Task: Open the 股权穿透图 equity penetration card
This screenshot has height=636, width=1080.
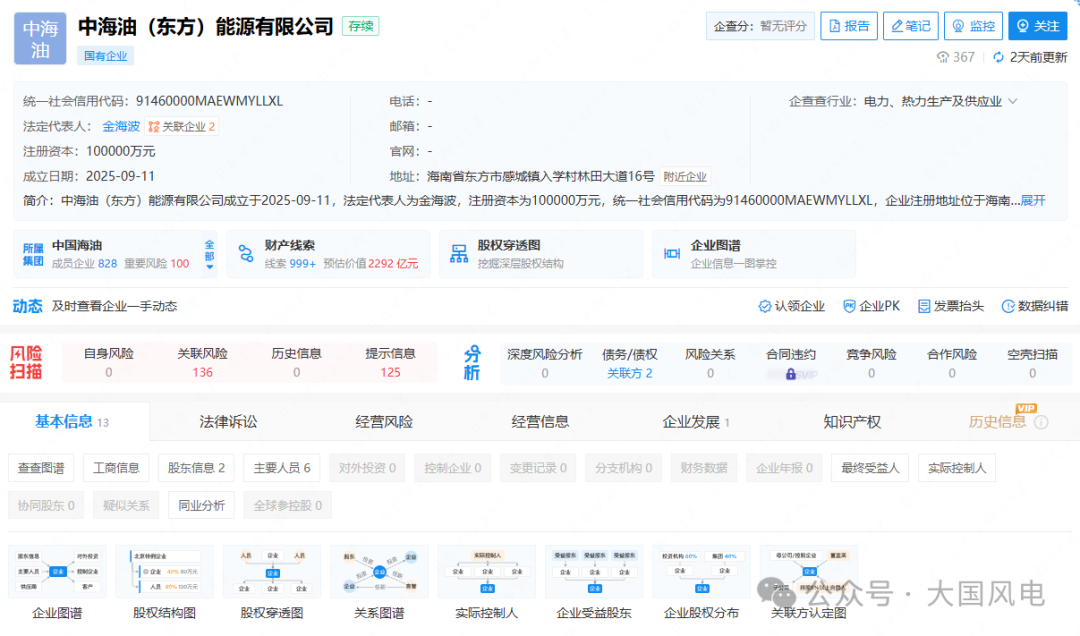Action: point(541,254)
